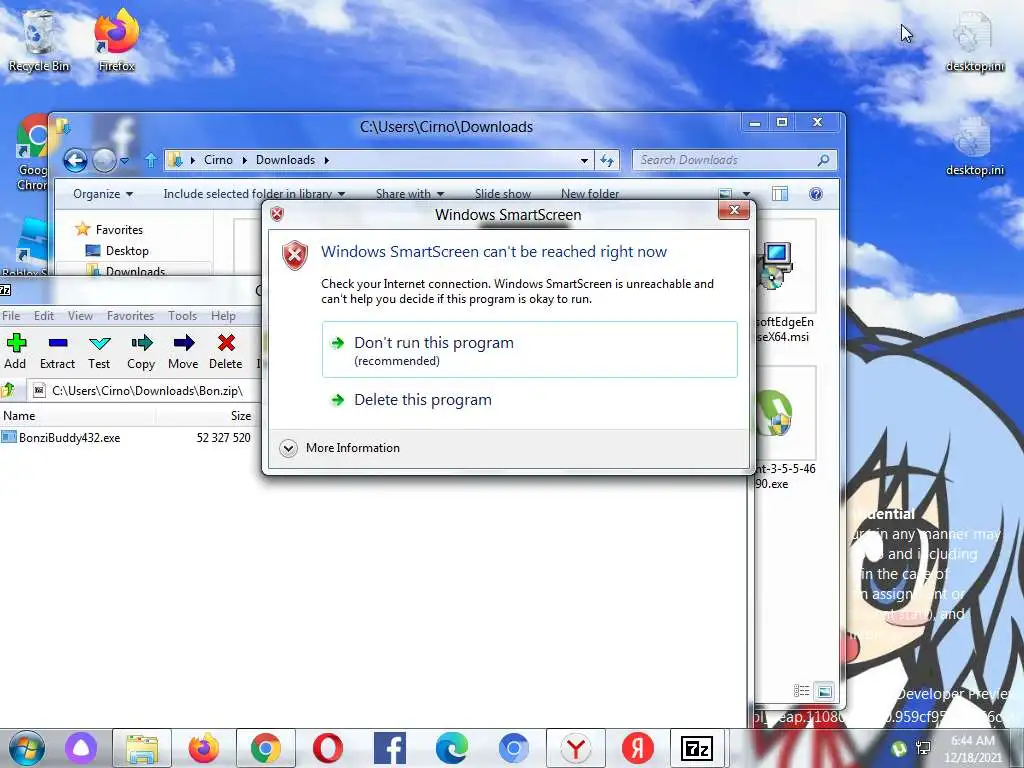Click the network tray icon
1024x768 pixels.
[923, 748]
